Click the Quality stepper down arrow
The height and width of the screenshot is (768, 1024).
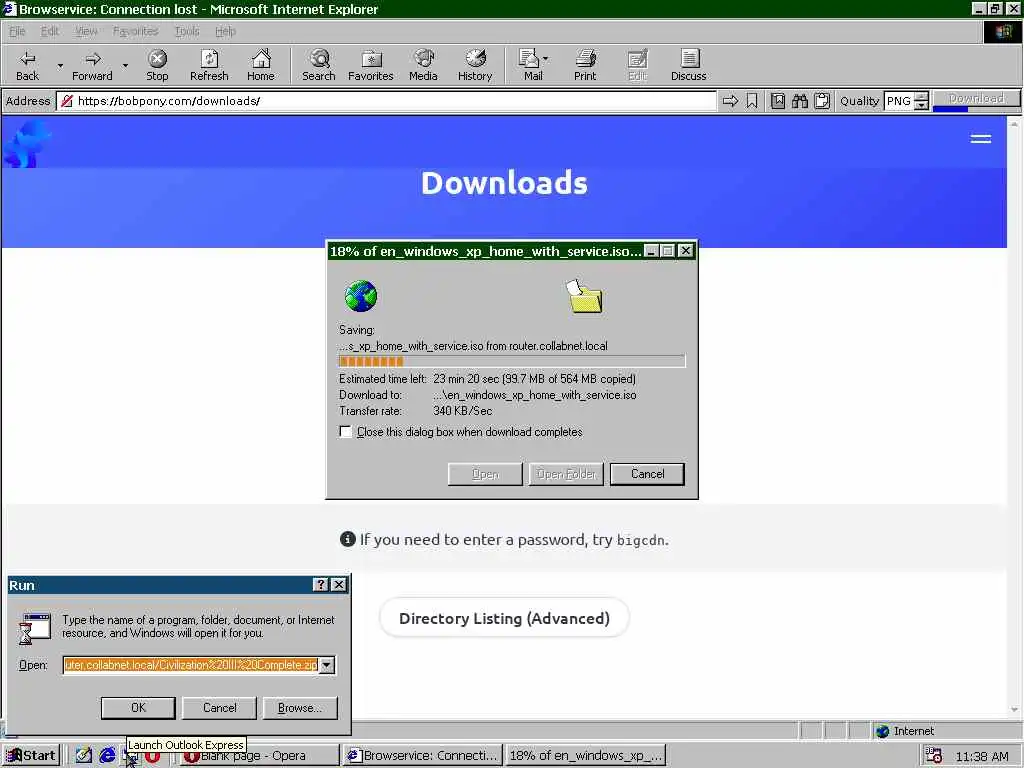click(x=921, y=105)
